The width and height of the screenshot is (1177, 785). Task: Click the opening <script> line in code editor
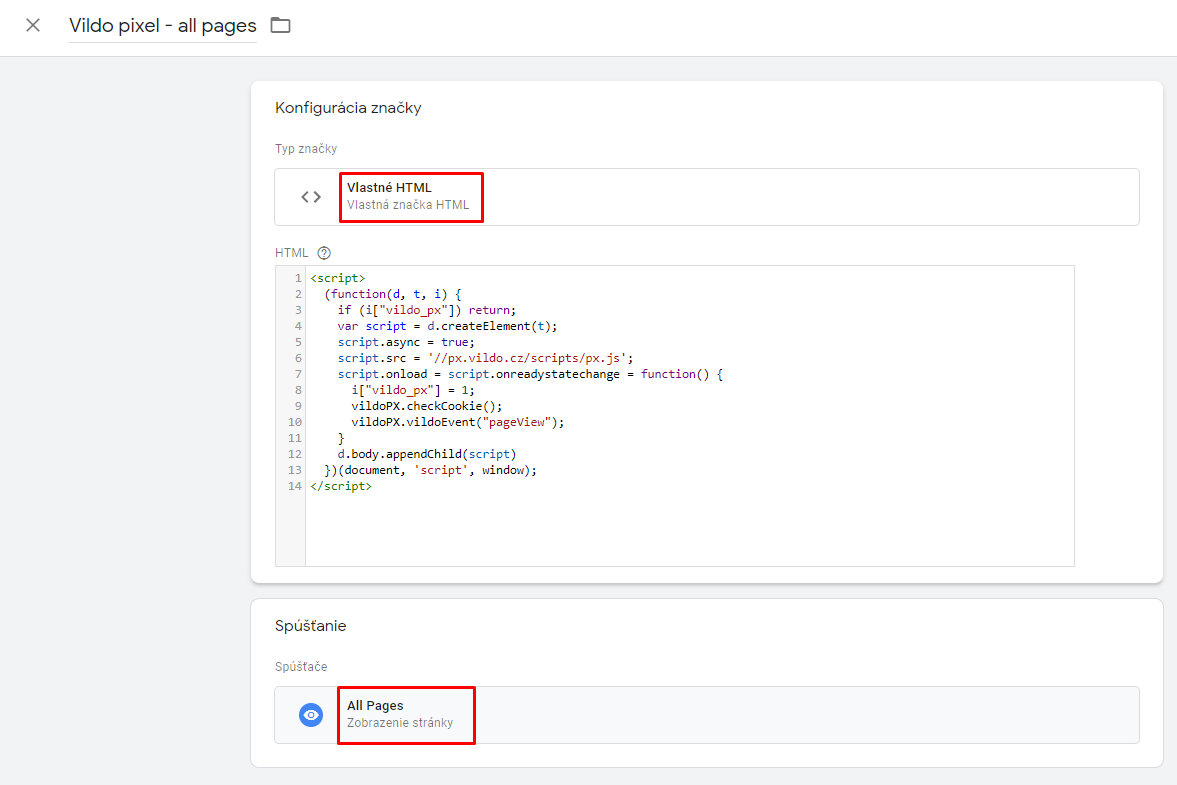338,278
